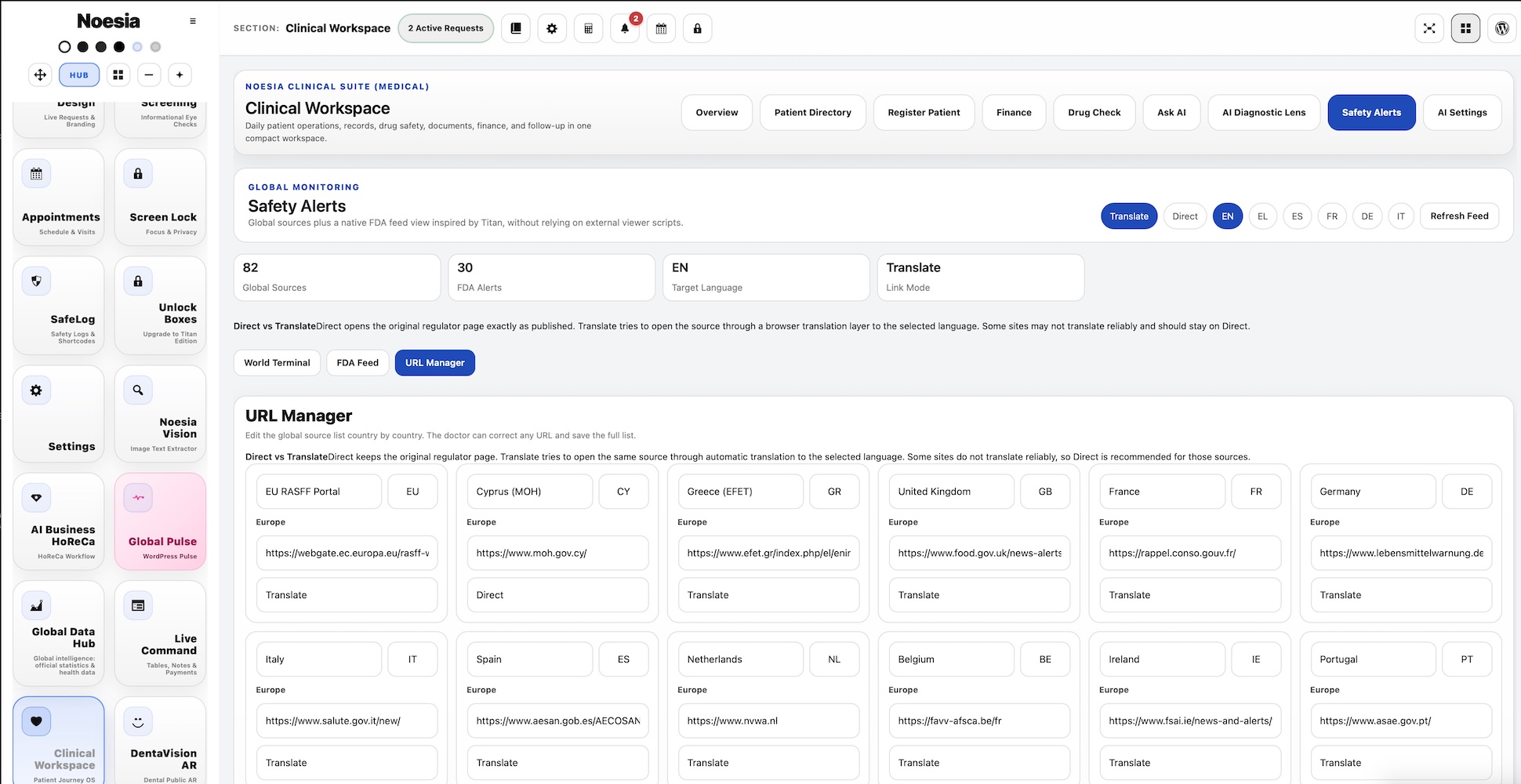Open the Patient Directory tab
Viewport: 1521px width, 784px height.
812,113
